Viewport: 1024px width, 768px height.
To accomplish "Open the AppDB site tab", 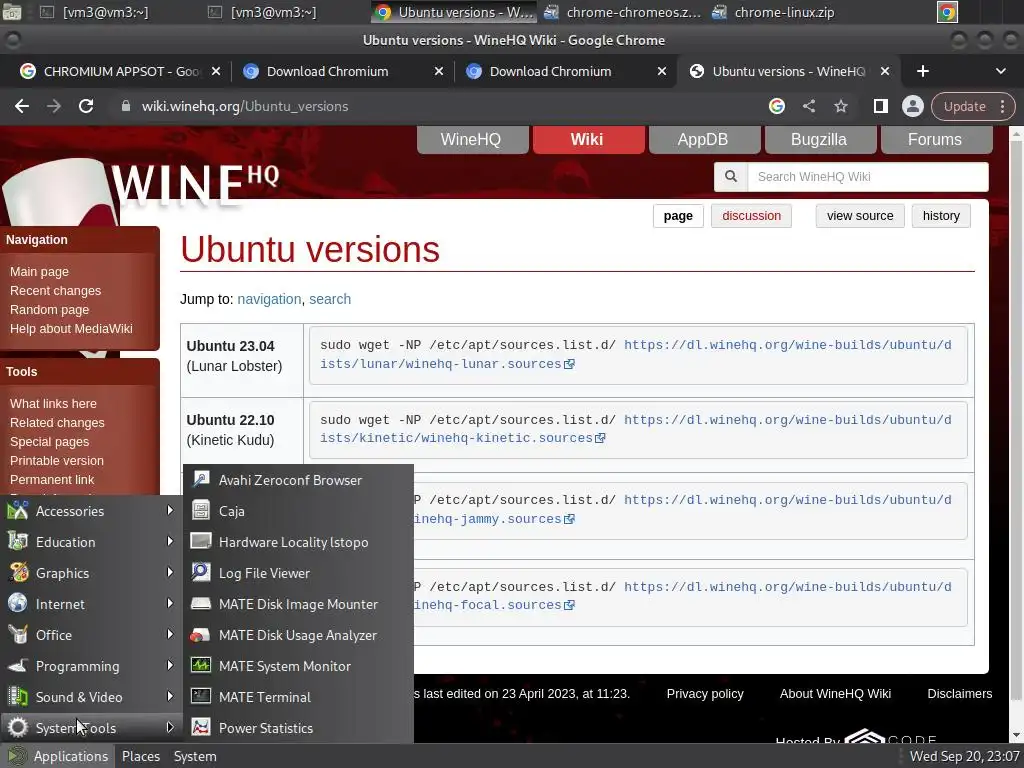I will pyautogui.click(x=703, y=139).
